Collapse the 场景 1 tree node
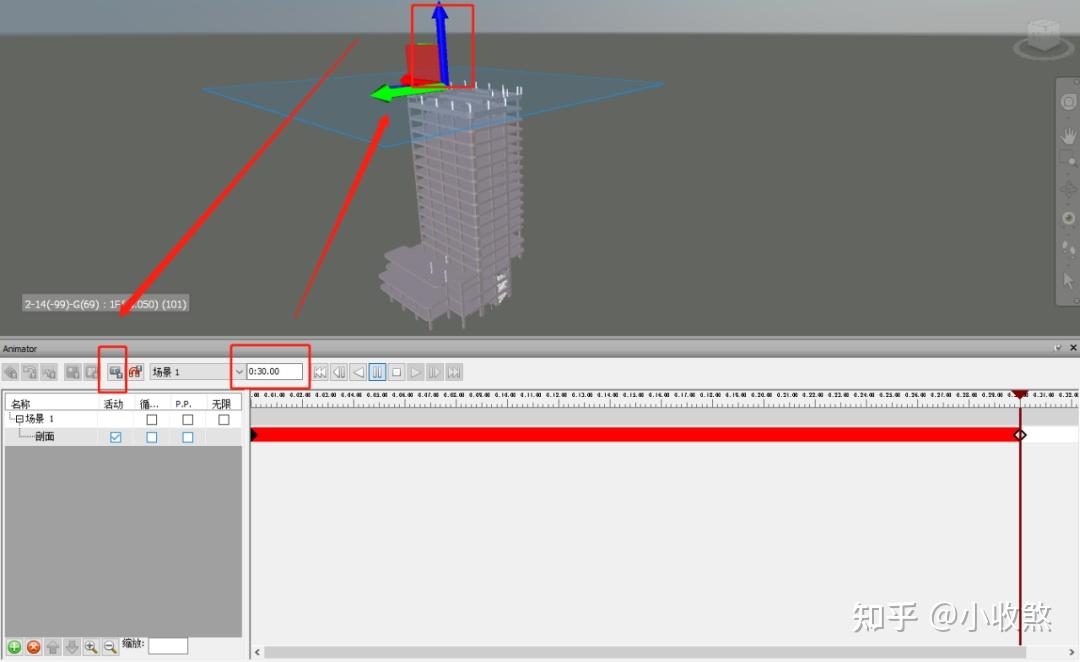 [x=20, y=419]
